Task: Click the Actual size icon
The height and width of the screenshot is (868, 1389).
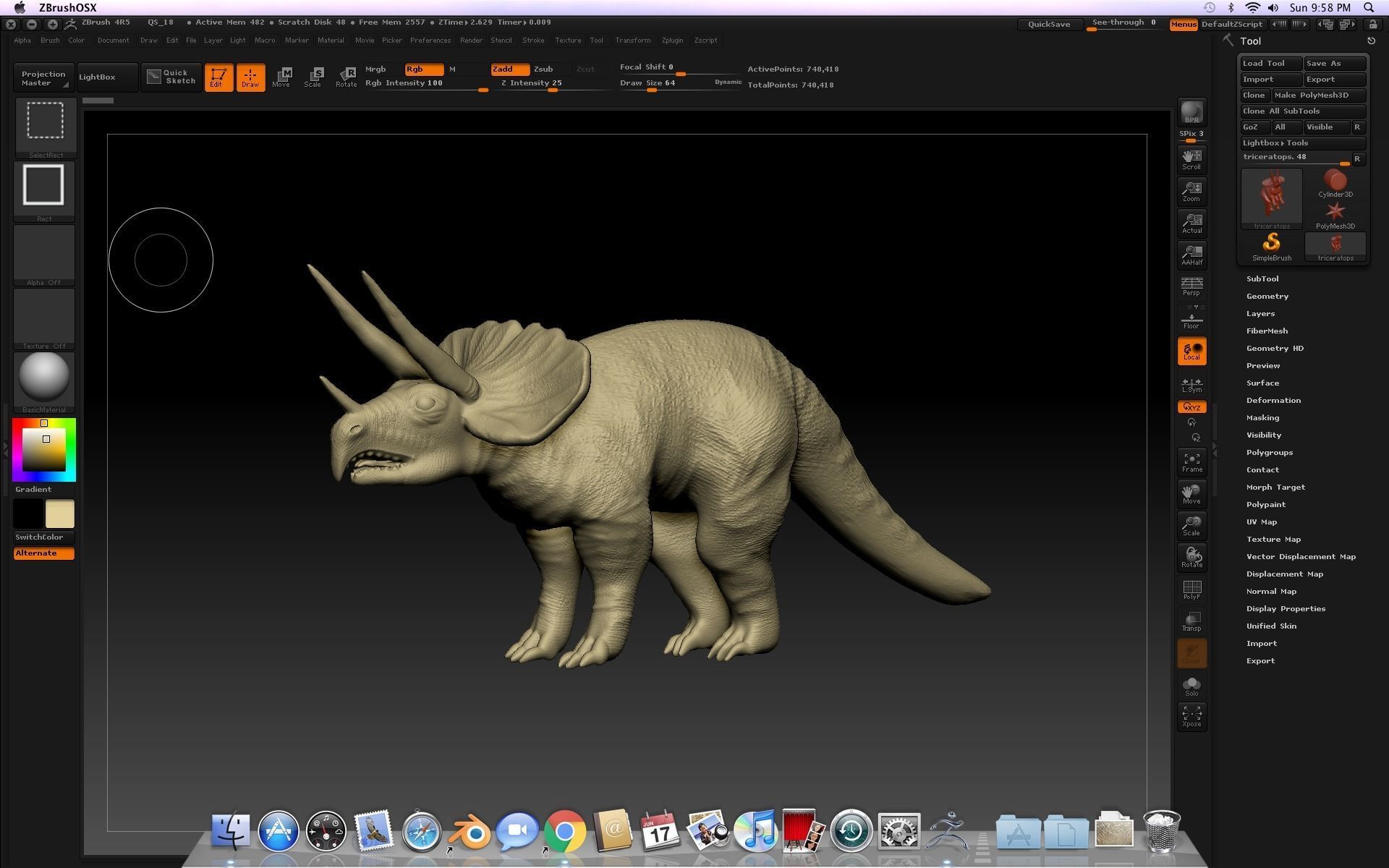Action: [1192, 223]
